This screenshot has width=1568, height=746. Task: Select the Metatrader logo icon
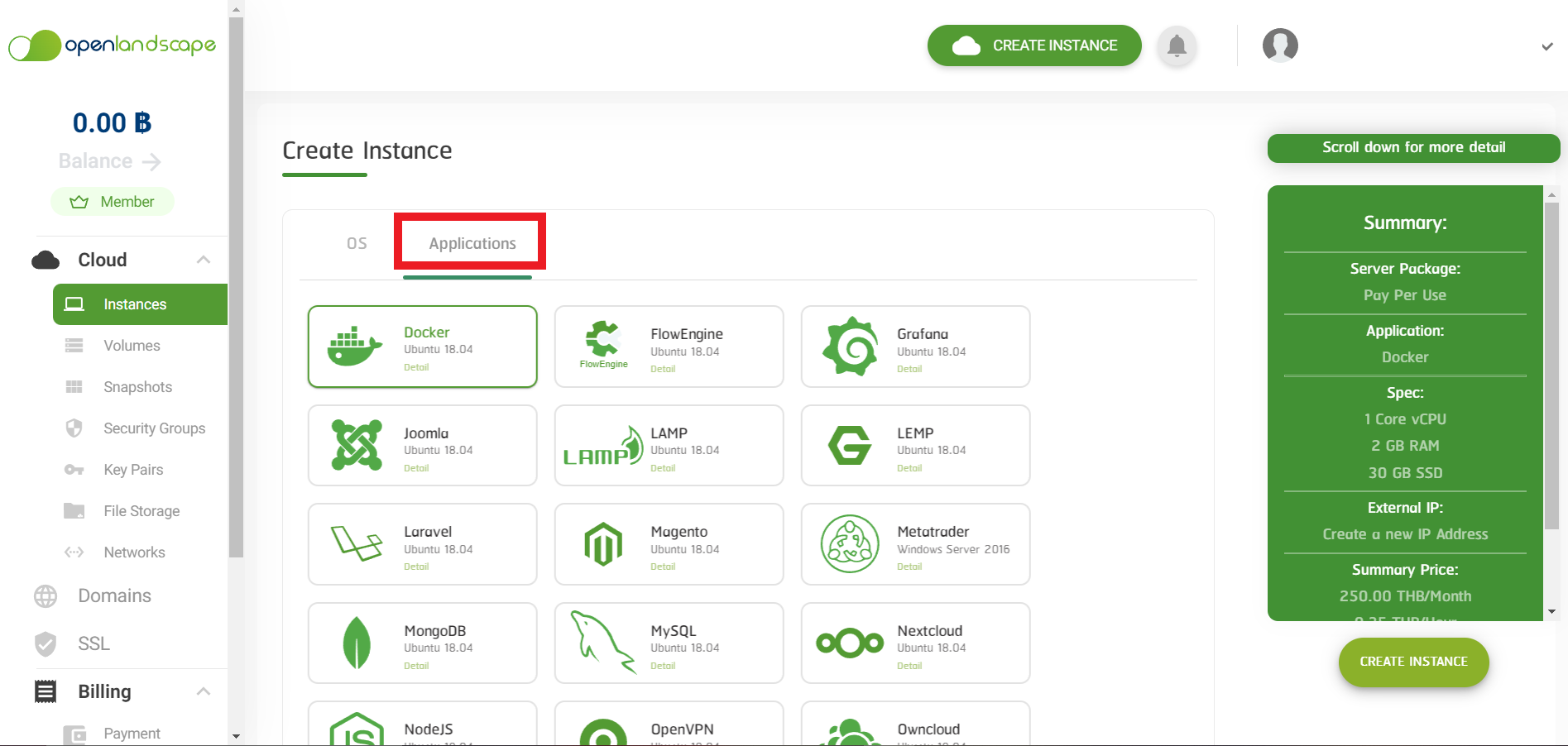[850, 544]
